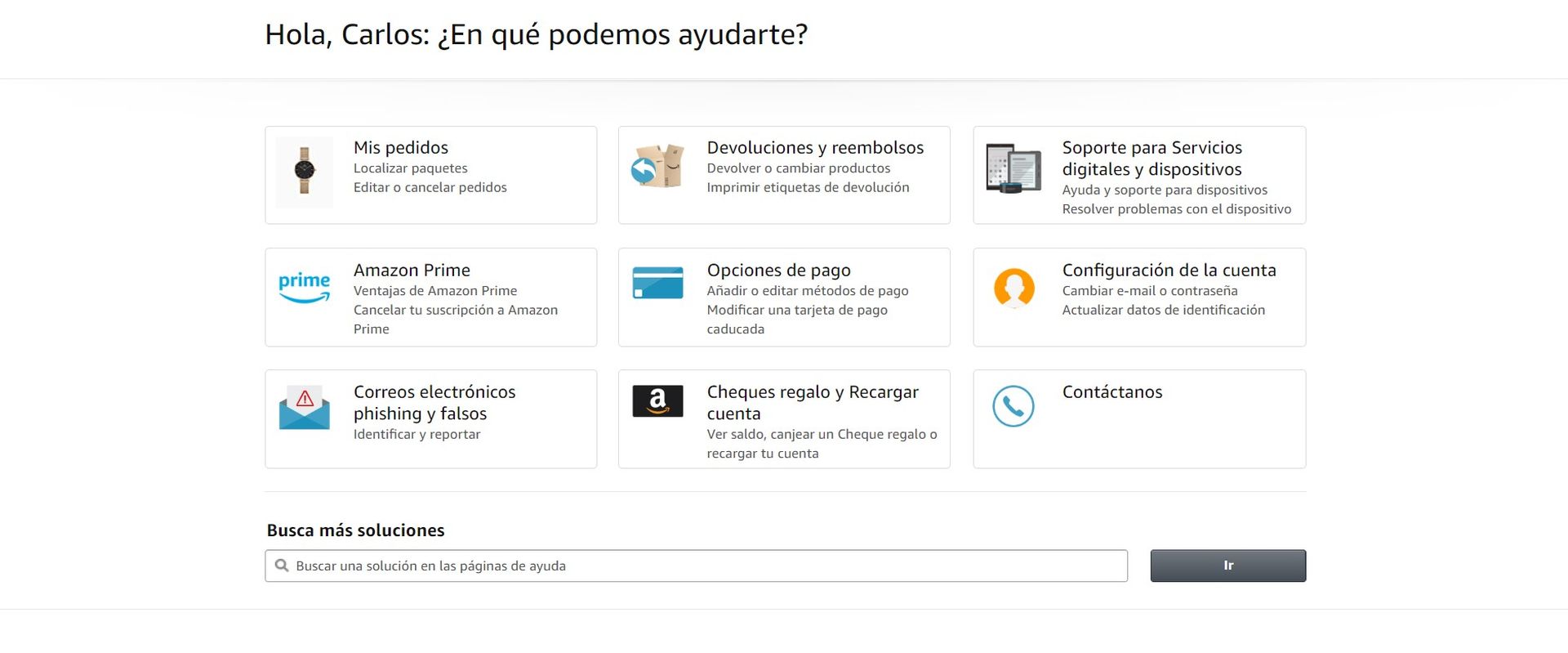Click 'Resolver problemas con el dispositivo' text
The height and width of the screenshot is (653, 1568).
(x=1177, y=209)
